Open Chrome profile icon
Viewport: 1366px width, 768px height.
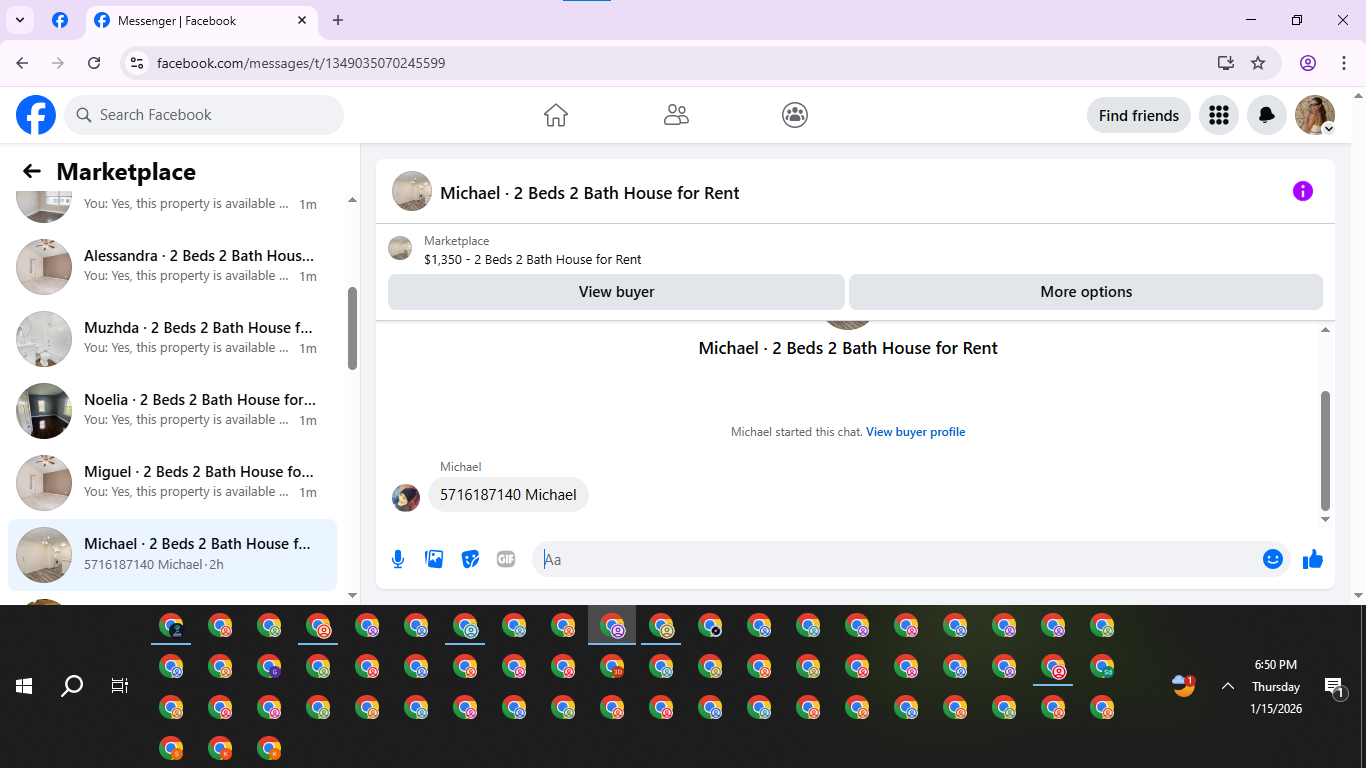pos(1308,63)
